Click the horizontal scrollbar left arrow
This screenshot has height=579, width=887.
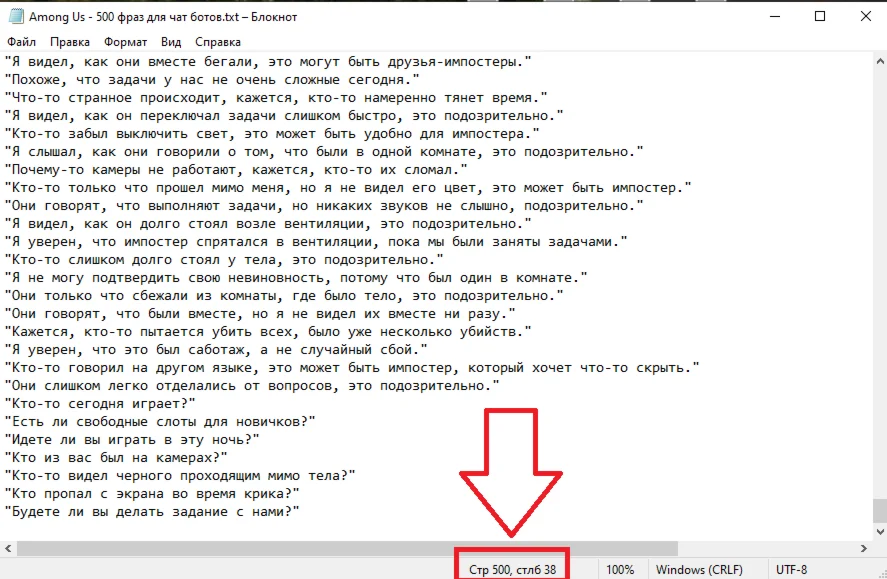pos(8,548)
